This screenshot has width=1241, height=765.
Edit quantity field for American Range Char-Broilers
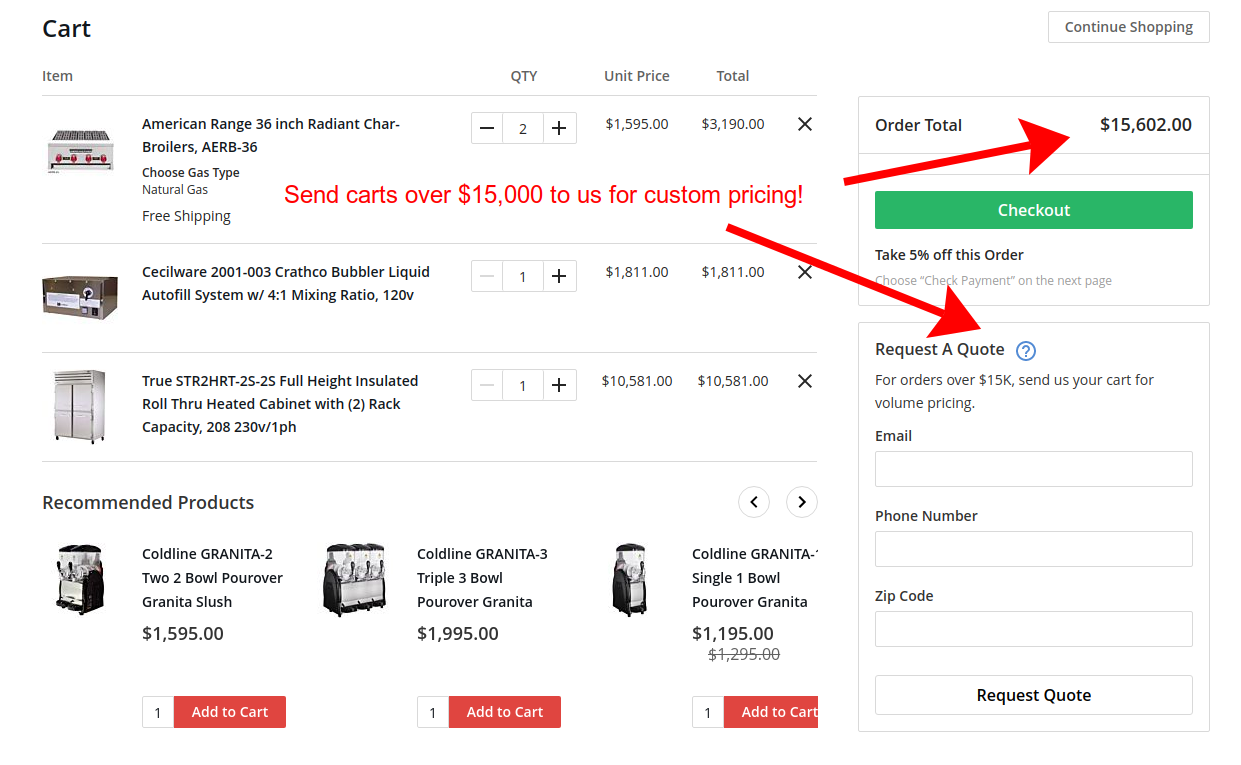[x=523, y=128]
